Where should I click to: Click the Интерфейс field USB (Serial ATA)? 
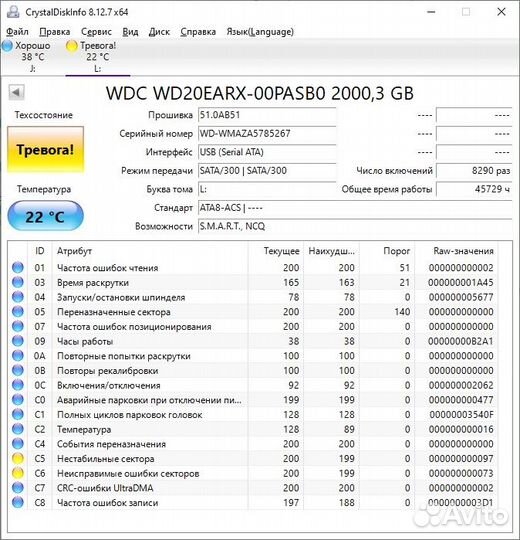pyautogui.click(x=267, y=152)
